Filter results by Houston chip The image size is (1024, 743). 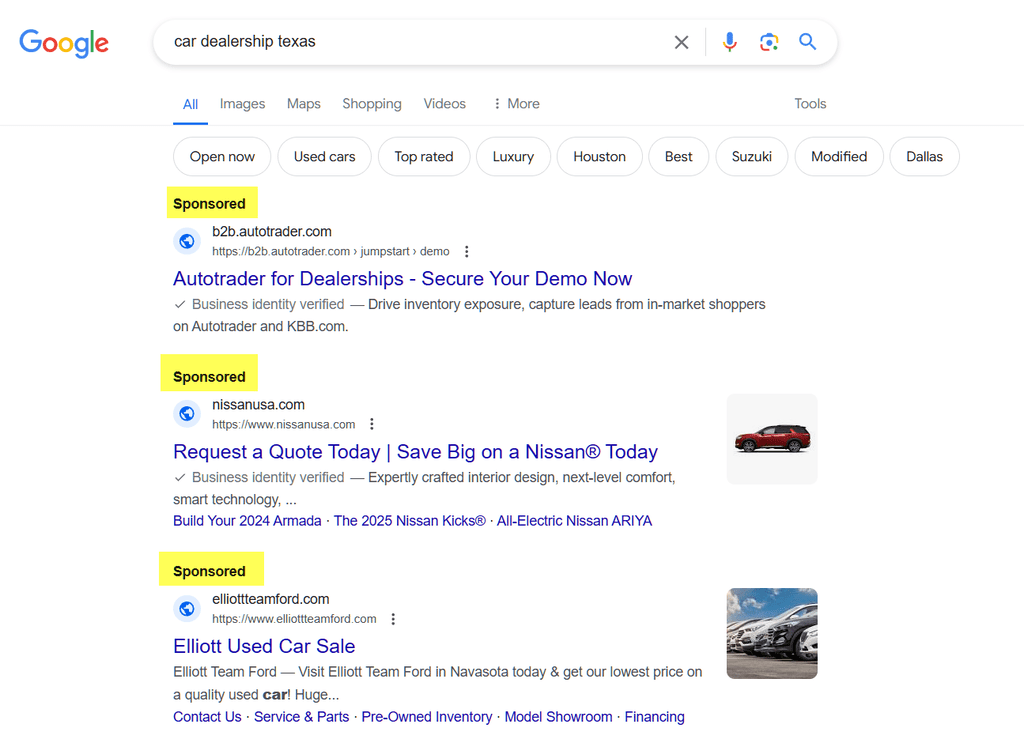point(600,157)
